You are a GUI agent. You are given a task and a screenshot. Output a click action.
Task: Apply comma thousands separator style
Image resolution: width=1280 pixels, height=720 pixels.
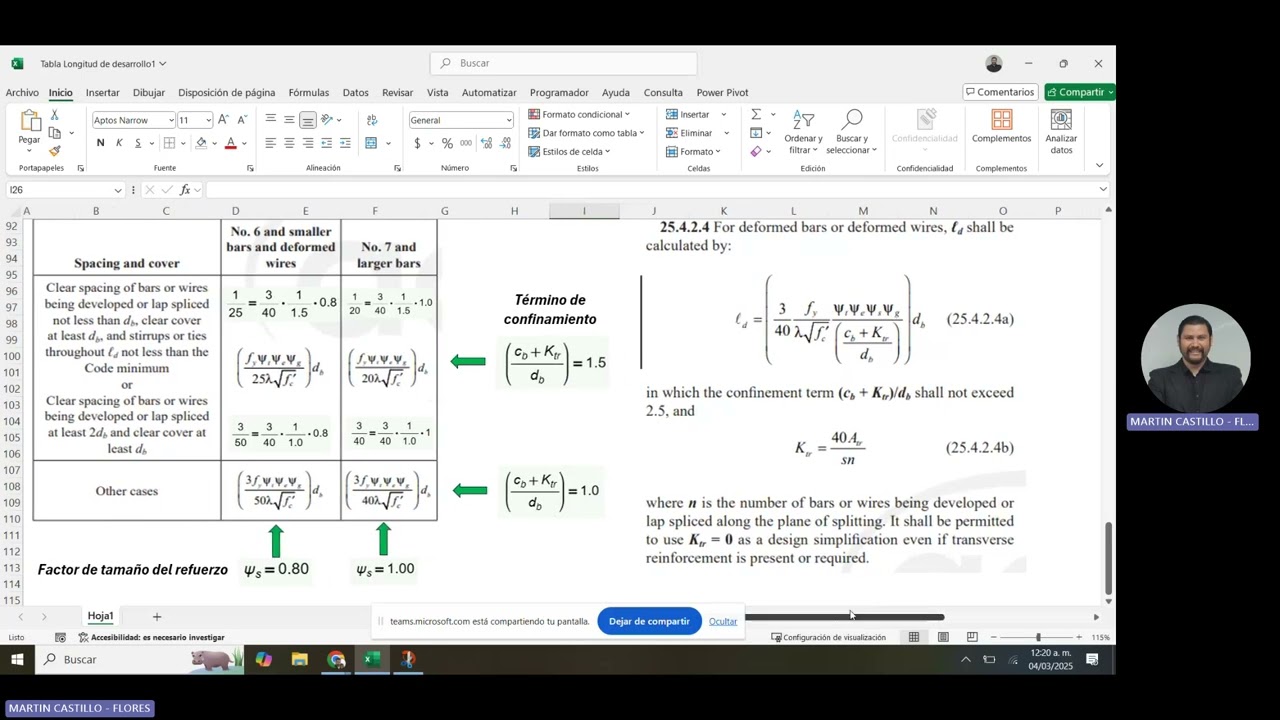click(x=465, y=143)
